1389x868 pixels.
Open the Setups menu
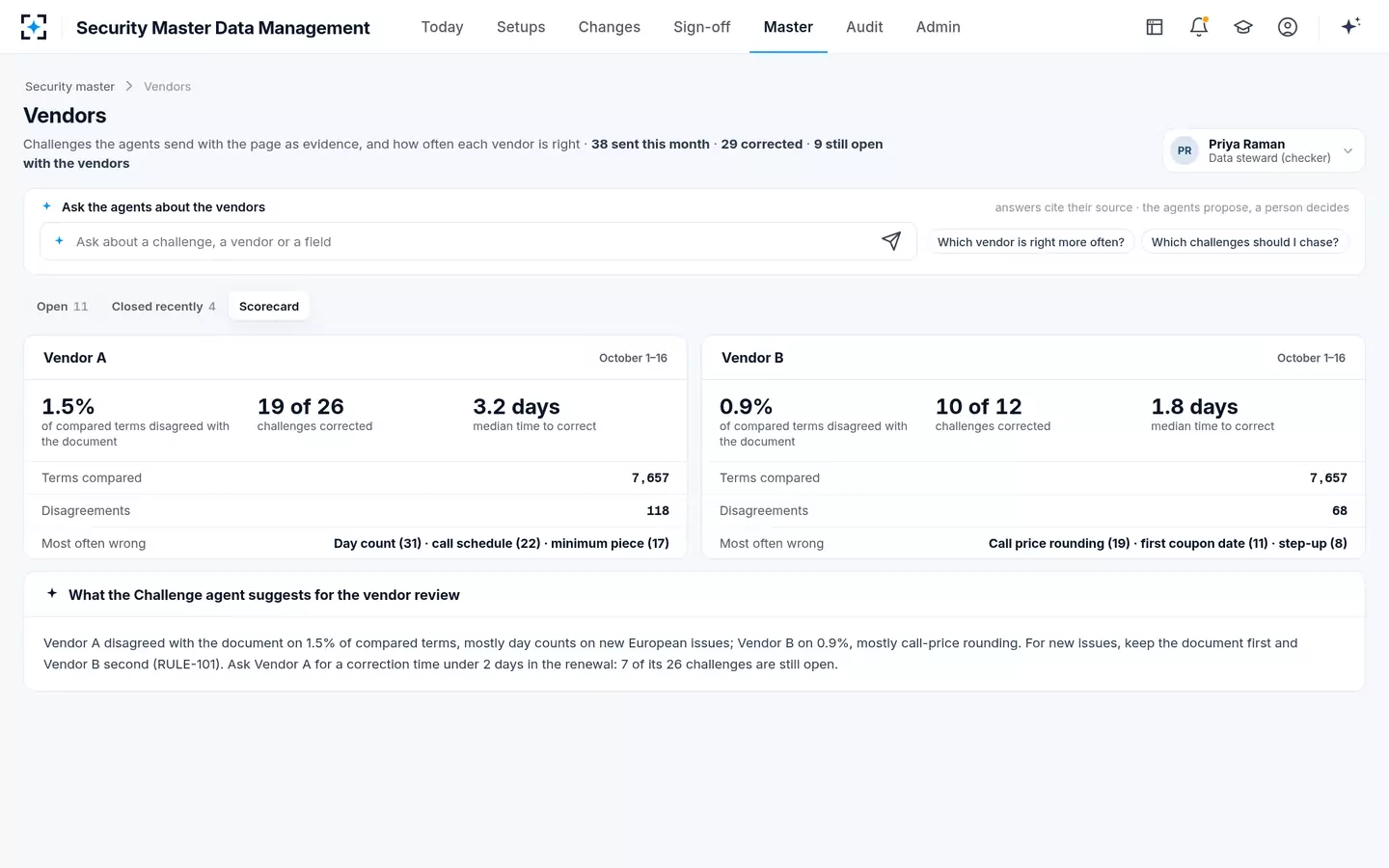pyautogui.click(x=521, y=27)
